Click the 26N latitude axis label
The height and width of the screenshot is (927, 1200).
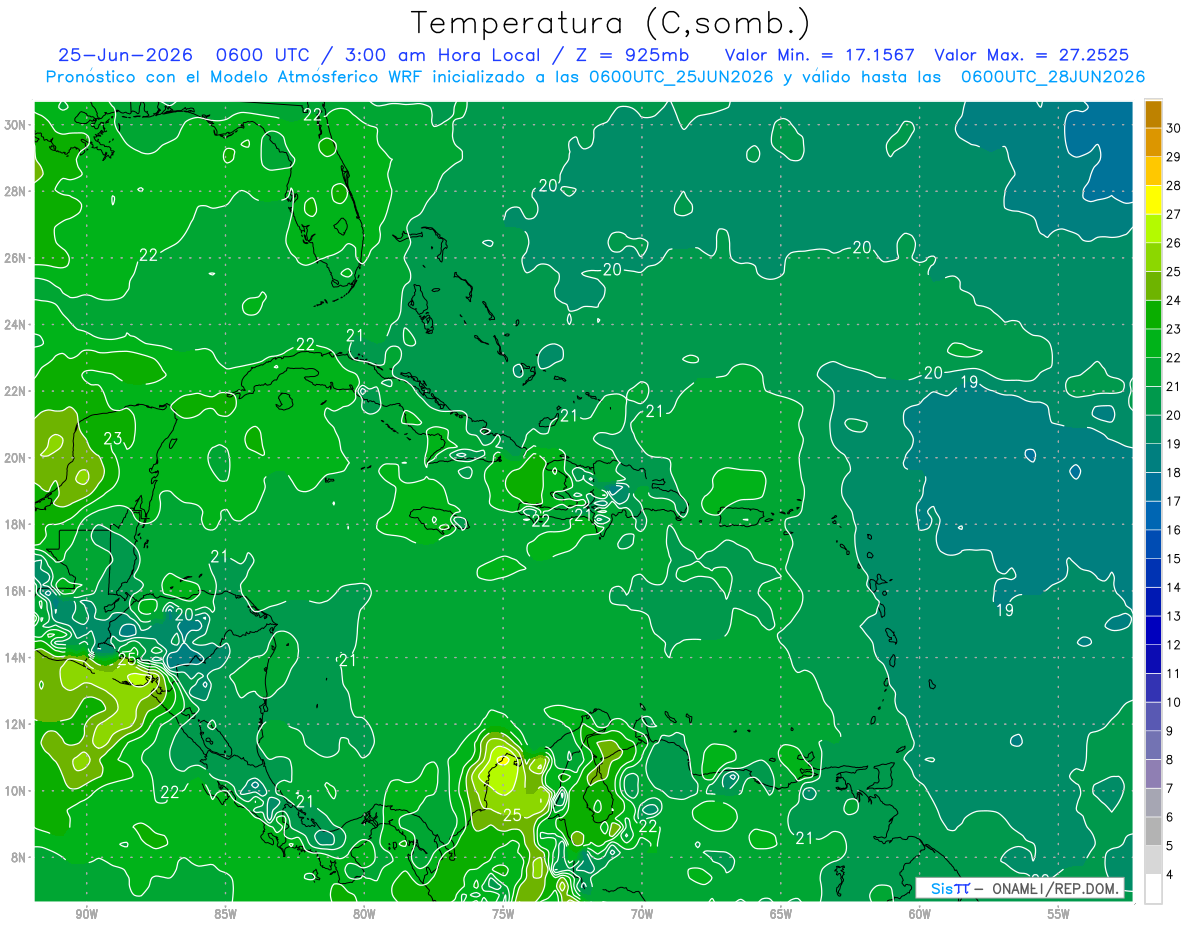click(x=16, y=258)
